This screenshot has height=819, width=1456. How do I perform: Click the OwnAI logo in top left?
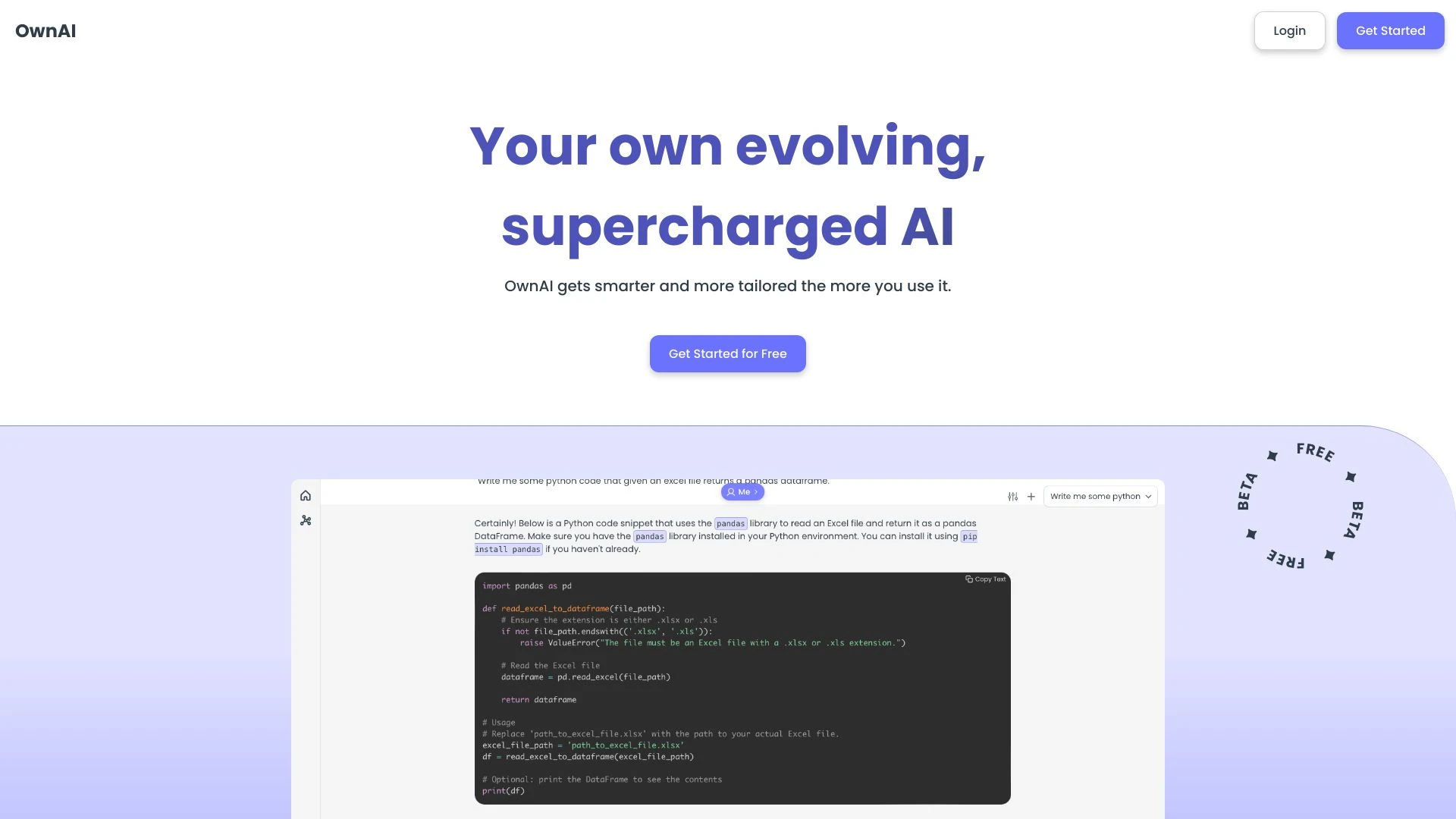coord(45,30)
